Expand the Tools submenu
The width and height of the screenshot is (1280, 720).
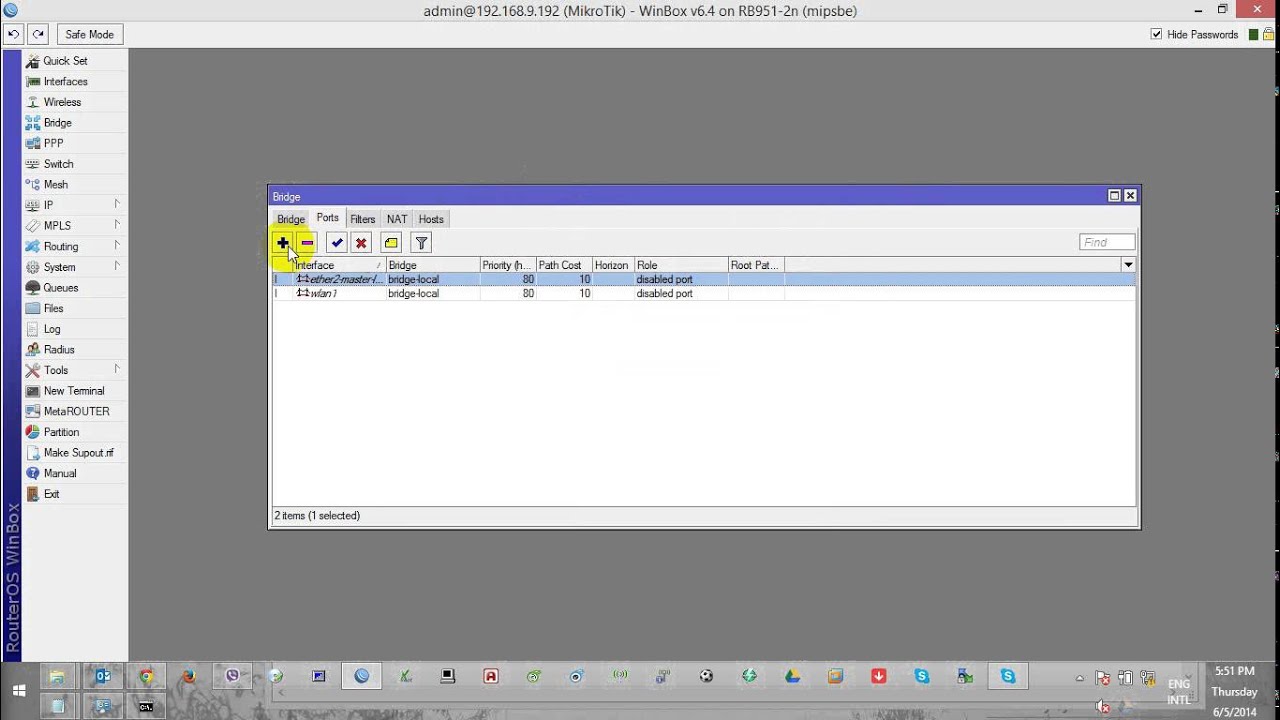tap(75, 370)
